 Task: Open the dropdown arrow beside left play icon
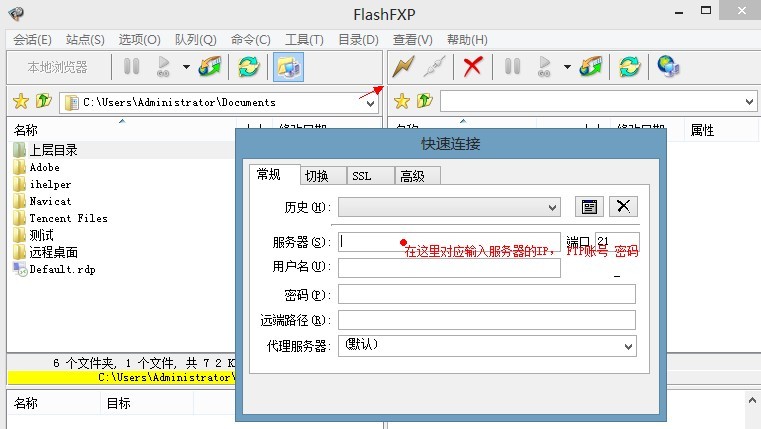186,67
